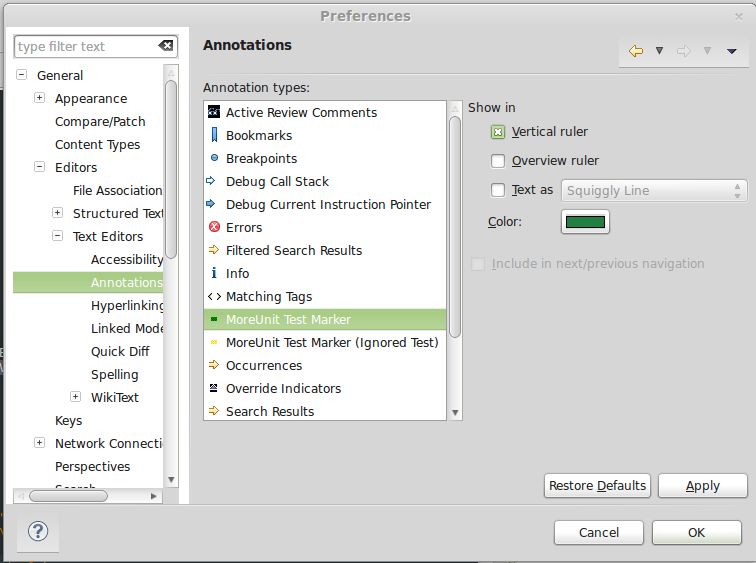Click the Debug Call Stack arrow icon
756x563 pixels.
coord(211,181)
